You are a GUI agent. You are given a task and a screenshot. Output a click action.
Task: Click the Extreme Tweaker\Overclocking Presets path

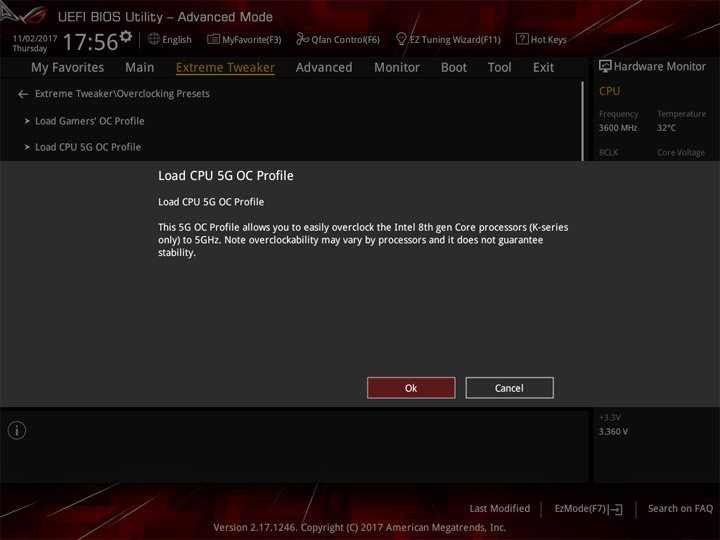[x=122, y=94]
